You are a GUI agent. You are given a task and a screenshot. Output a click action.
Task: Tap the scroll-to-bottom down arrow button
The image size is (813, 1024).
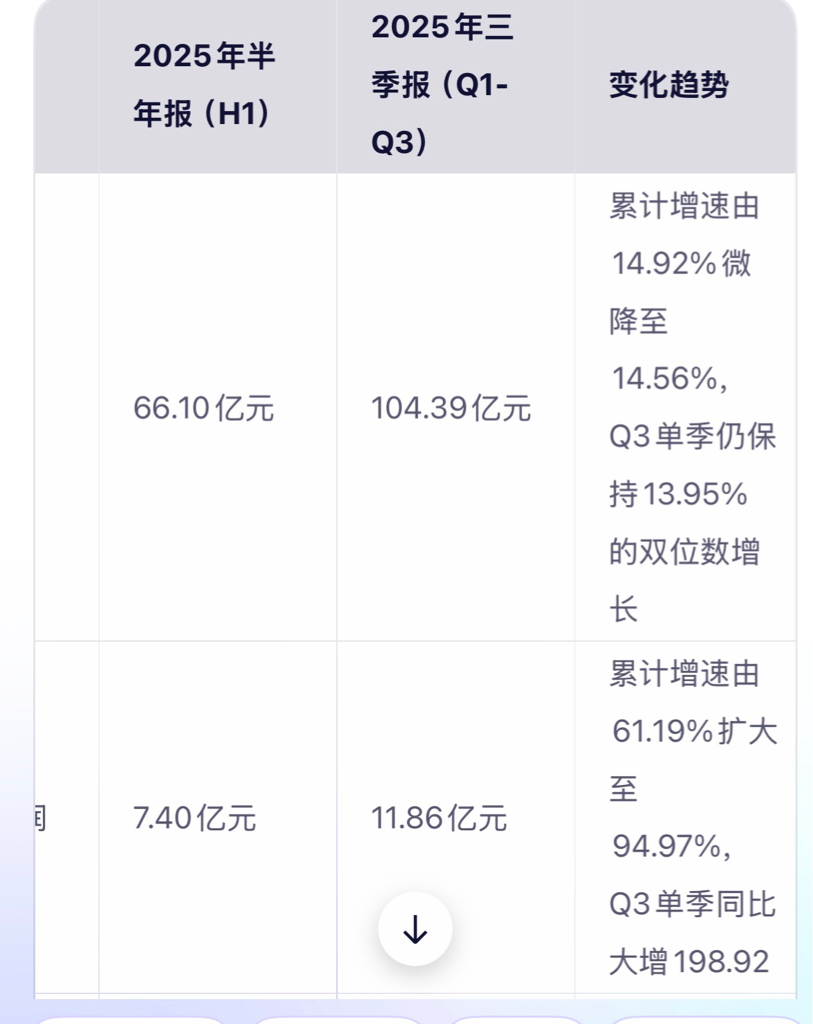(x=415, y=929)
